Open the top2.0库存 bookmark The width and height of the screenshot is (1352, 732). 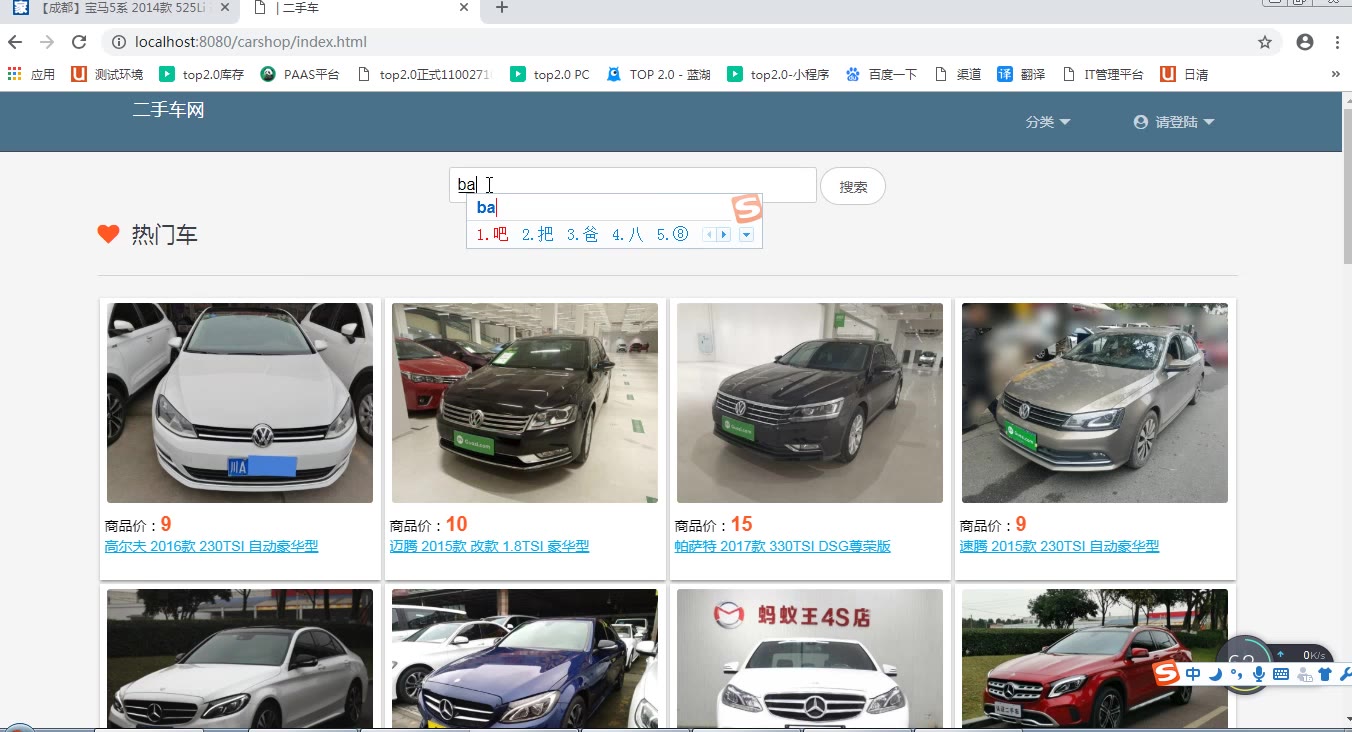(x=202, y=74)
